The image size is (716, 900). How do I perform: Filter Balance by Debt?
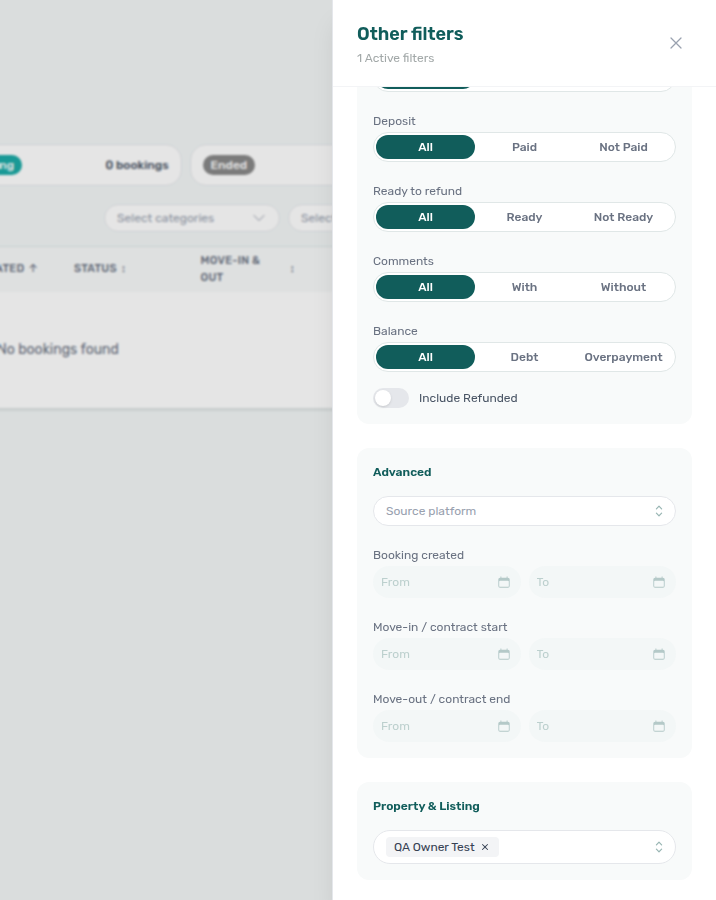click(524, 357)
